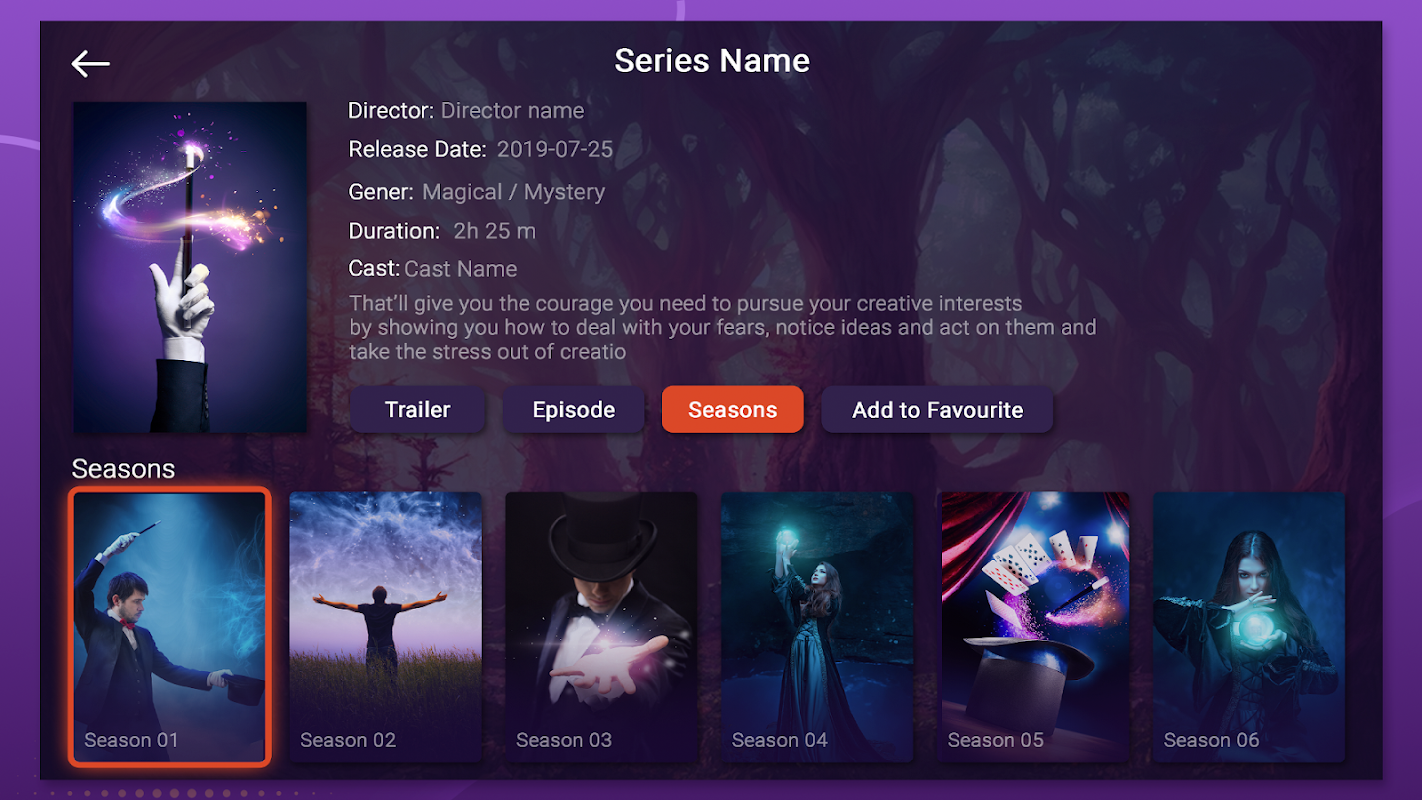Viewport: 1422px width, 800px height.
Task: Click the Magical / Mystery genre text
Action: (514, 192)
